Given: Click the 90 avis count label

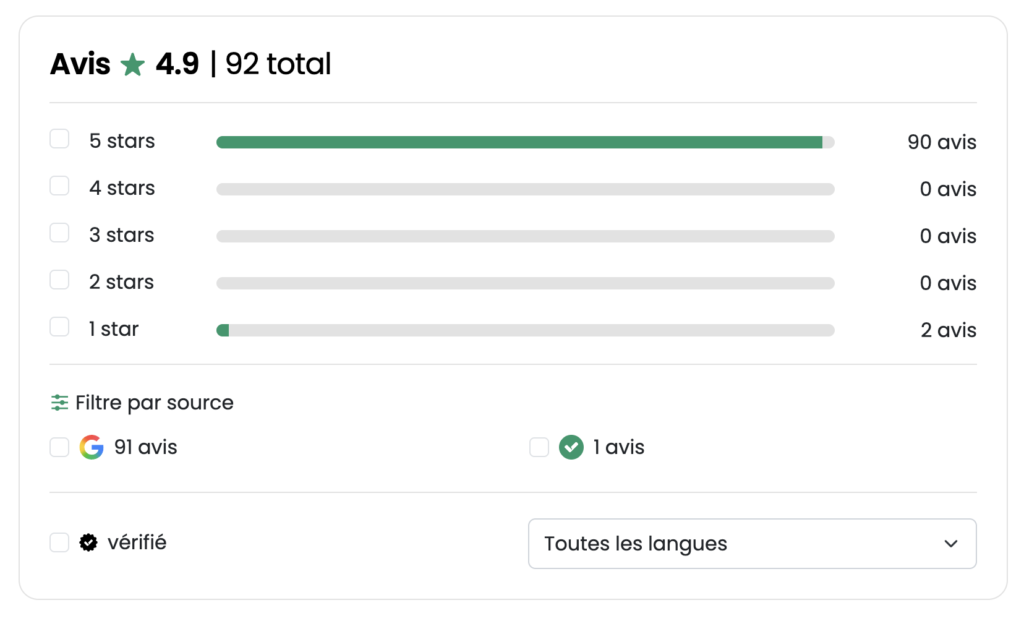Looking at the screenshot, I should [x=942, y=142].
